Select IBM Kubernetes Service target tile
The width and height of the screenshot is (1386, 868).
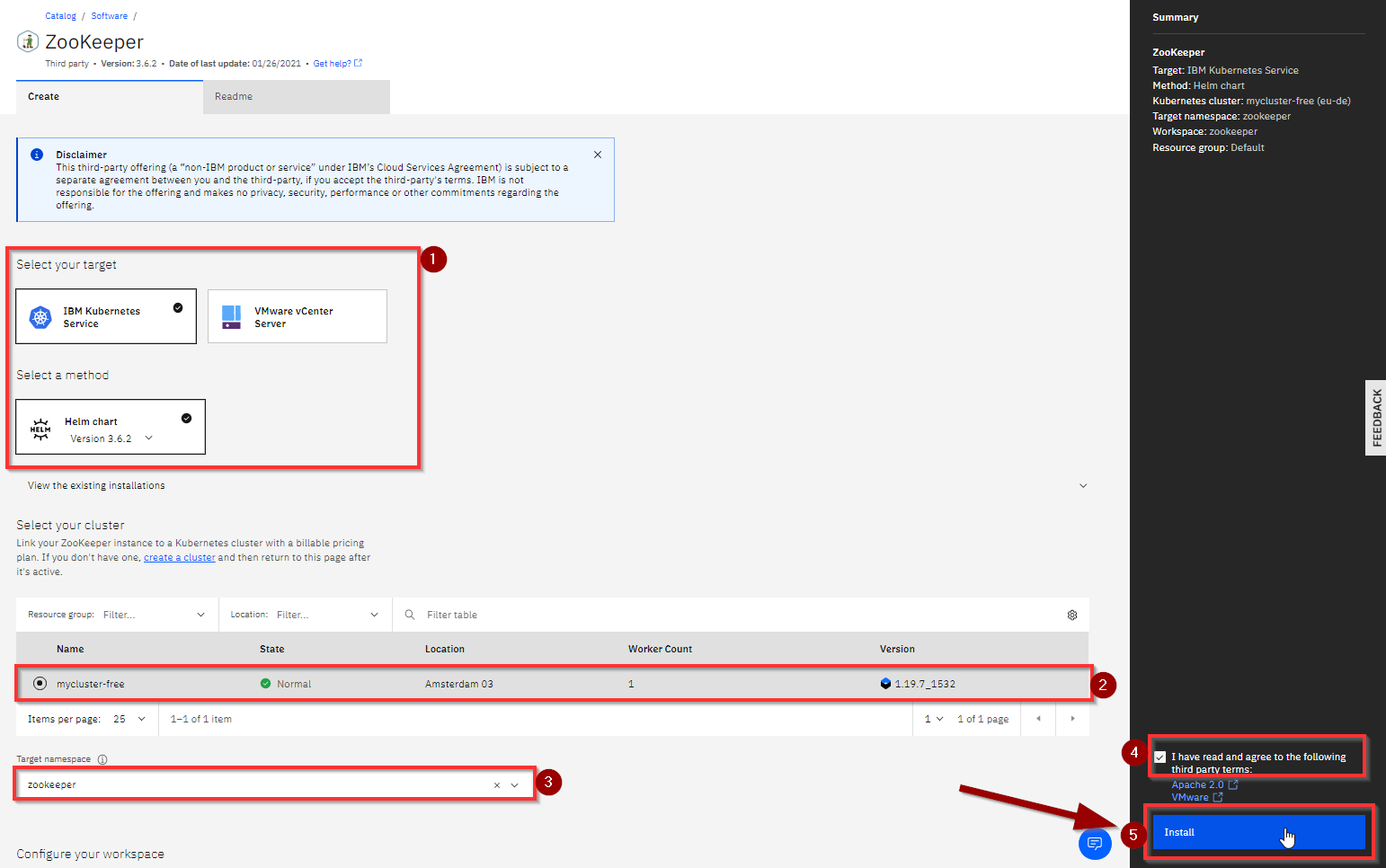click(x=106, y=316)
